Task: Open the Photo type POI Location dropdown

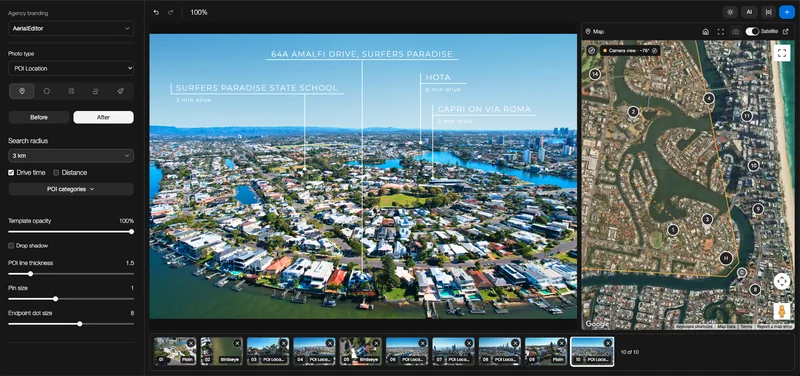Action: [x=71, y=68]
